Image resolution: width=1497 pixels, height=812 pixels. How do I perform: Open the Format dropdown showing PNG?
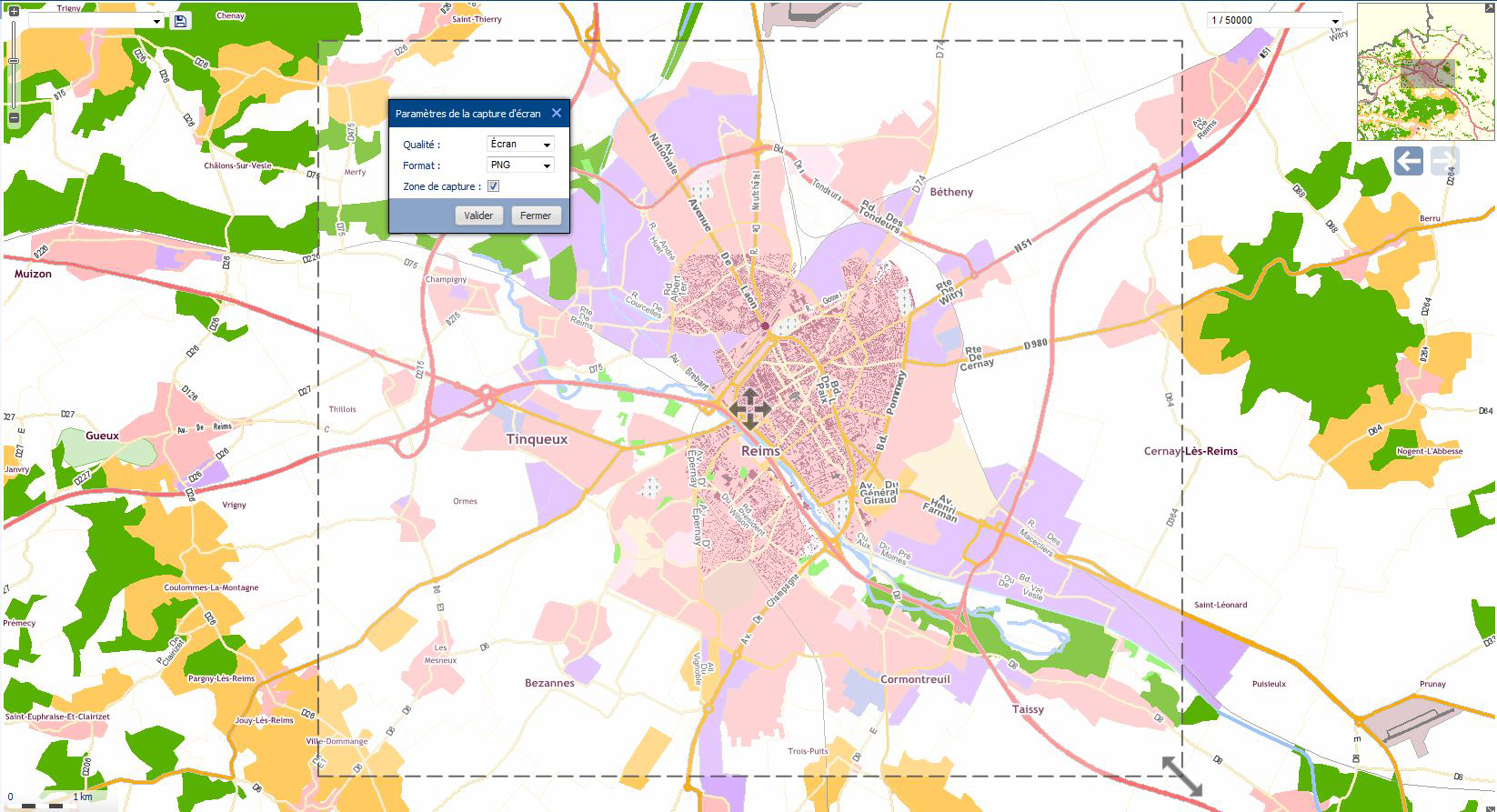click(x=520, y=165)
